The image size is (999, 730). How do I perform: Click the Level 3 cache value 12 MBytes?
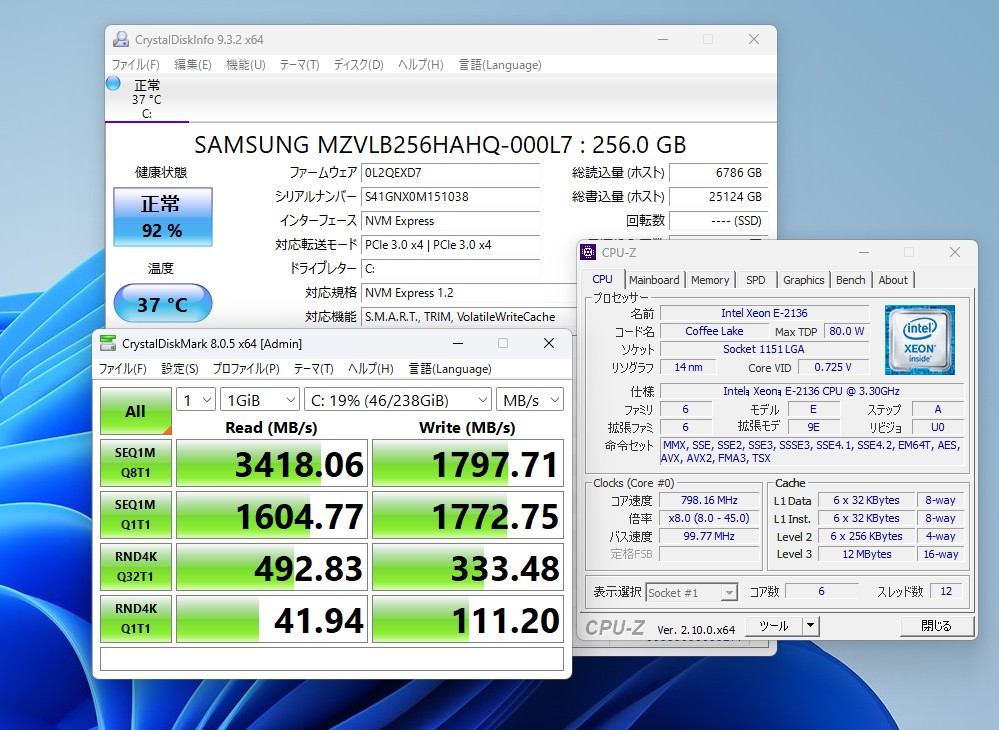[x=866, y=554]
